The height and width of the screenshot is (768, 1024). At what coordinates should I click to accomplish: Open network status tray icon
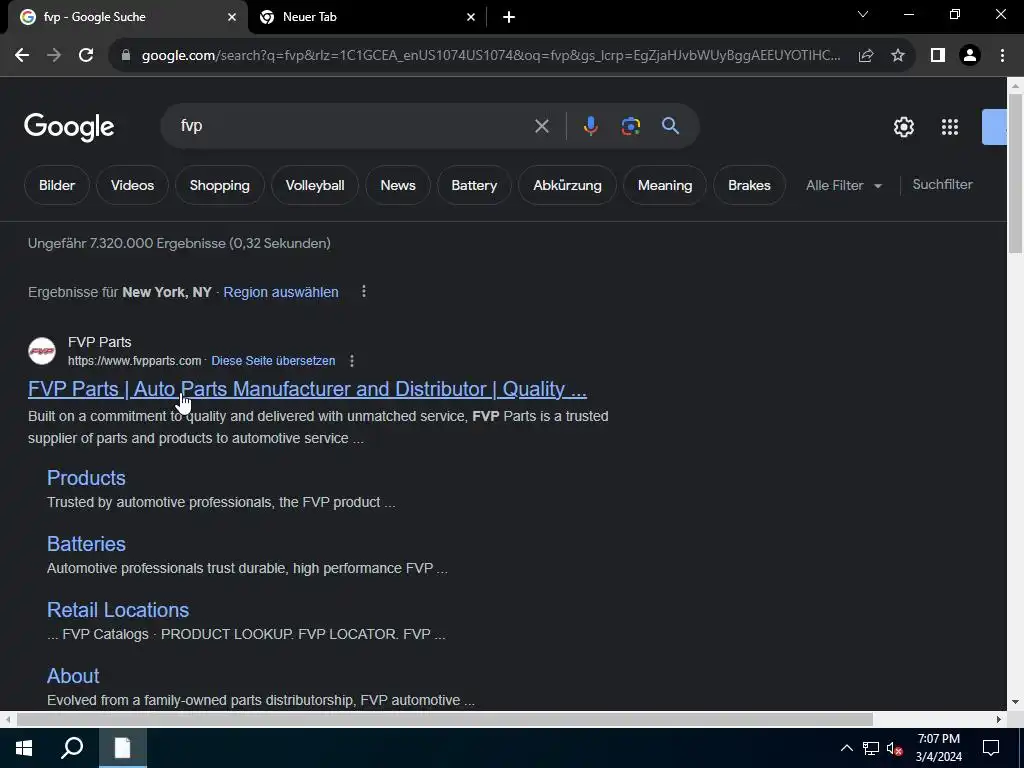(871, 748)
